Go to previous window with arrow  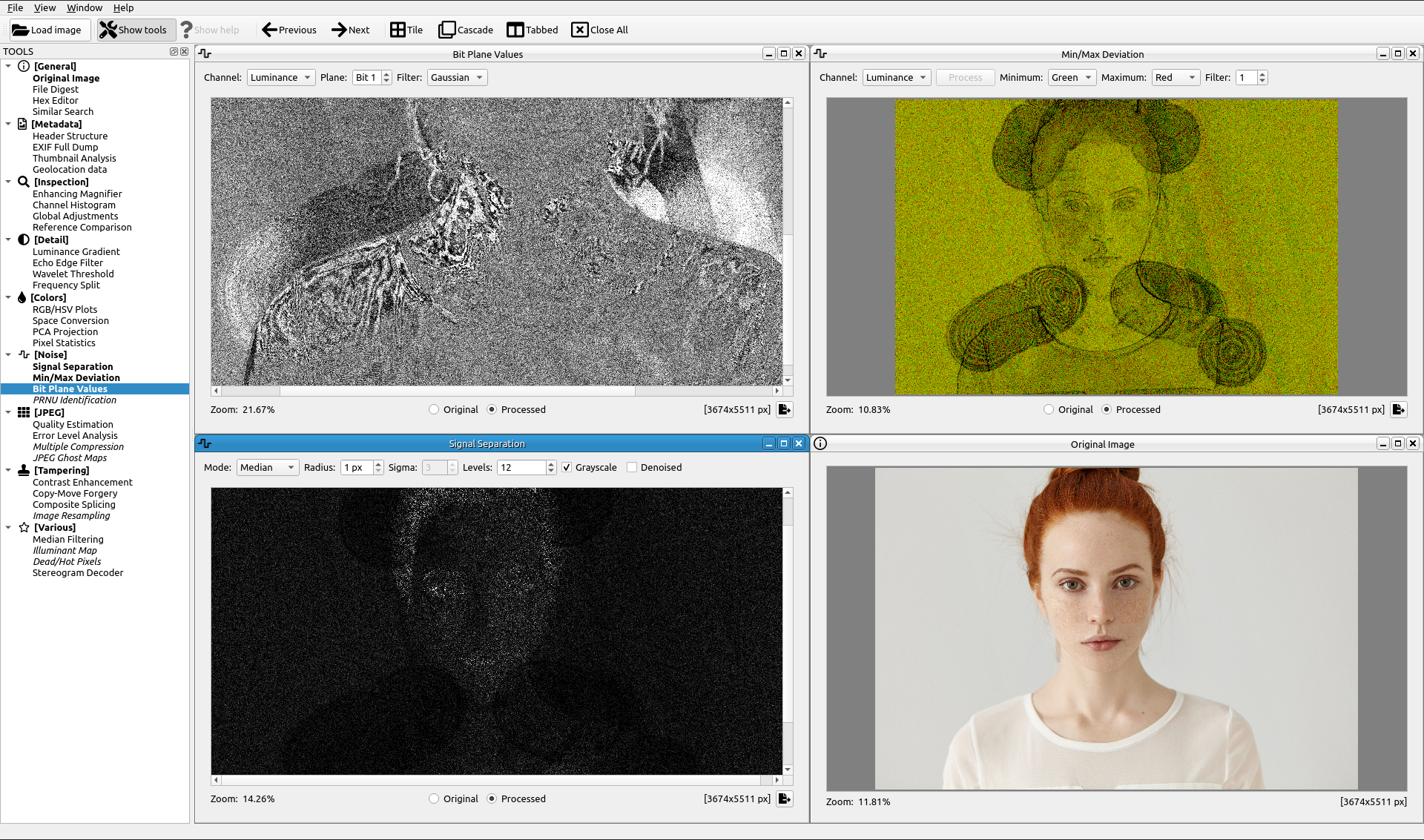tap(270, 30)
